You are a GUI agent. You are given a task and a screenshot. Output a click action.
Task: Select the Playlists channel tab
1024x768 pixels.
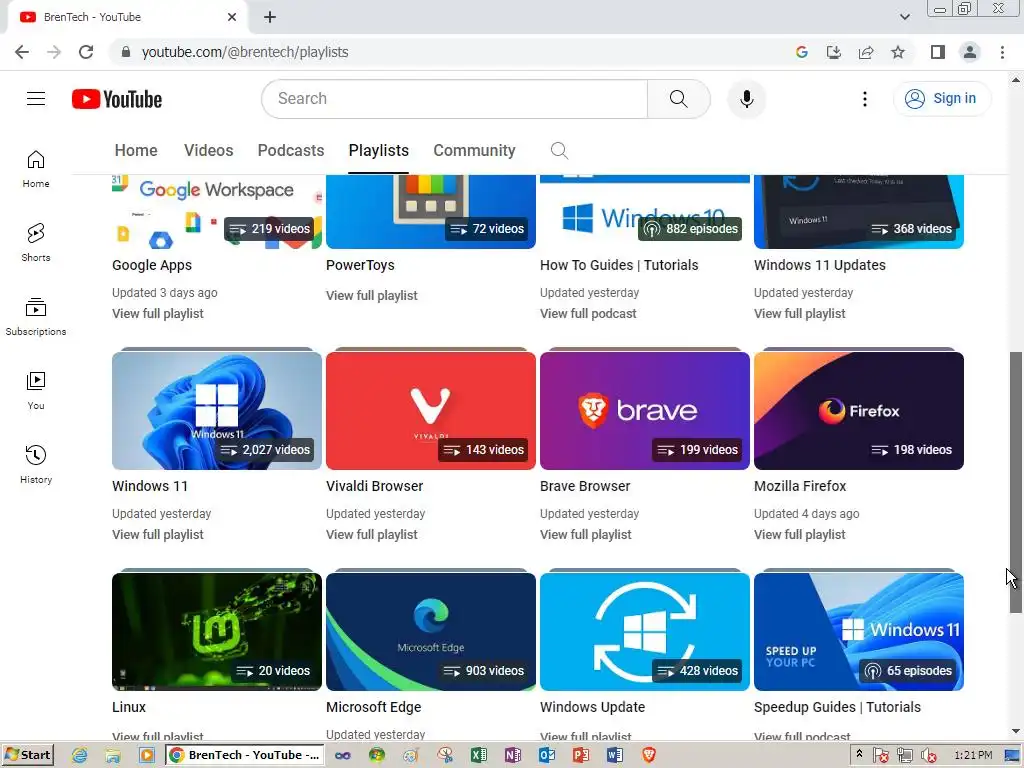379,151
